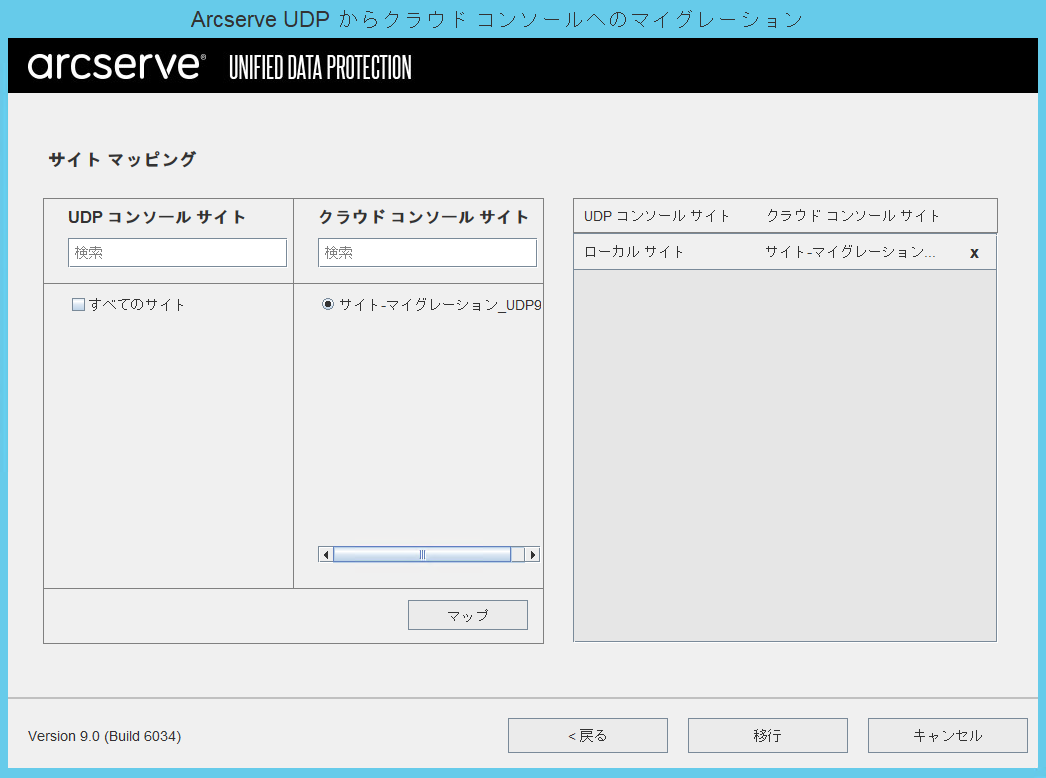Click the arcserve logo
This screenshot has height=778, width=1046.
tap(117, 65)
